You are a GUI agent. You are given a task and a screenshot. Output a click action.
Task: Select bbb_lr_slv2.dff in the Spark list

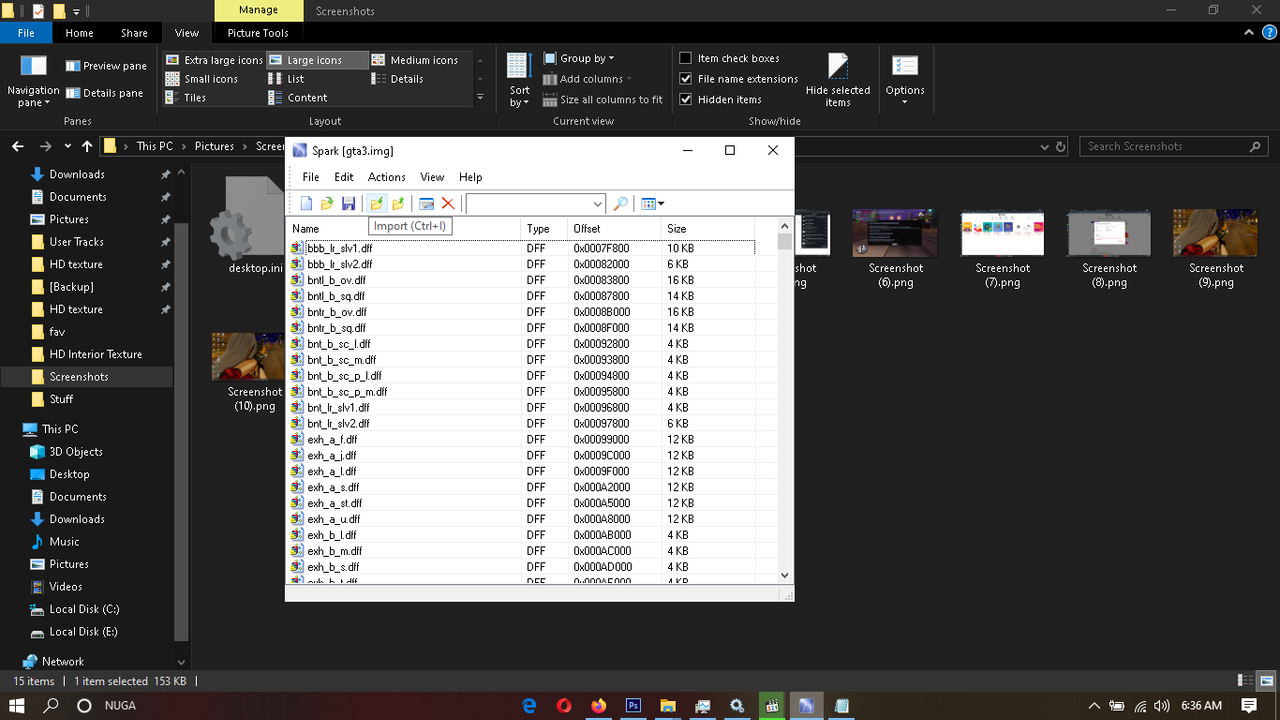(x=340, y=264)
